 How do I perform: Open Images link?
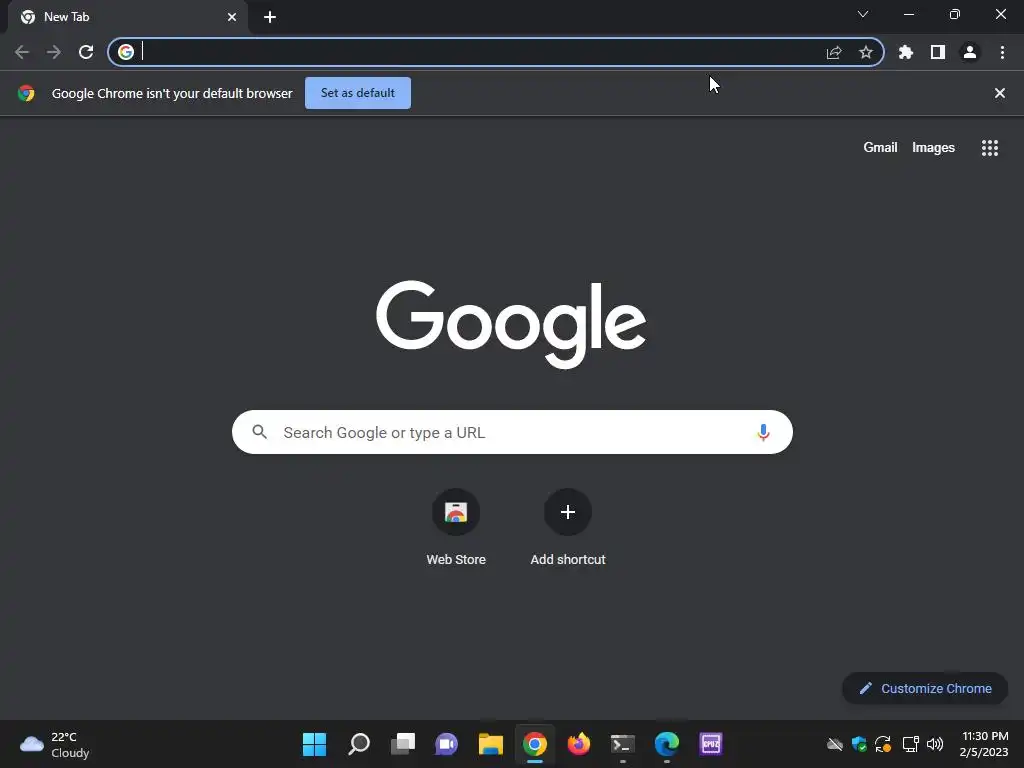tap(933, 148)
